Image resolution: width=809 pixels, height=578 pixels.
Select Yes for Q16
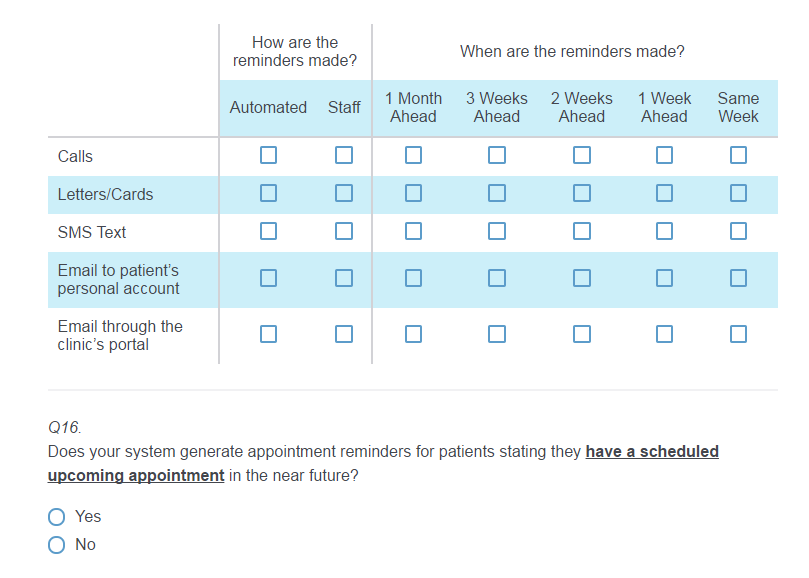tap(57, 517)
